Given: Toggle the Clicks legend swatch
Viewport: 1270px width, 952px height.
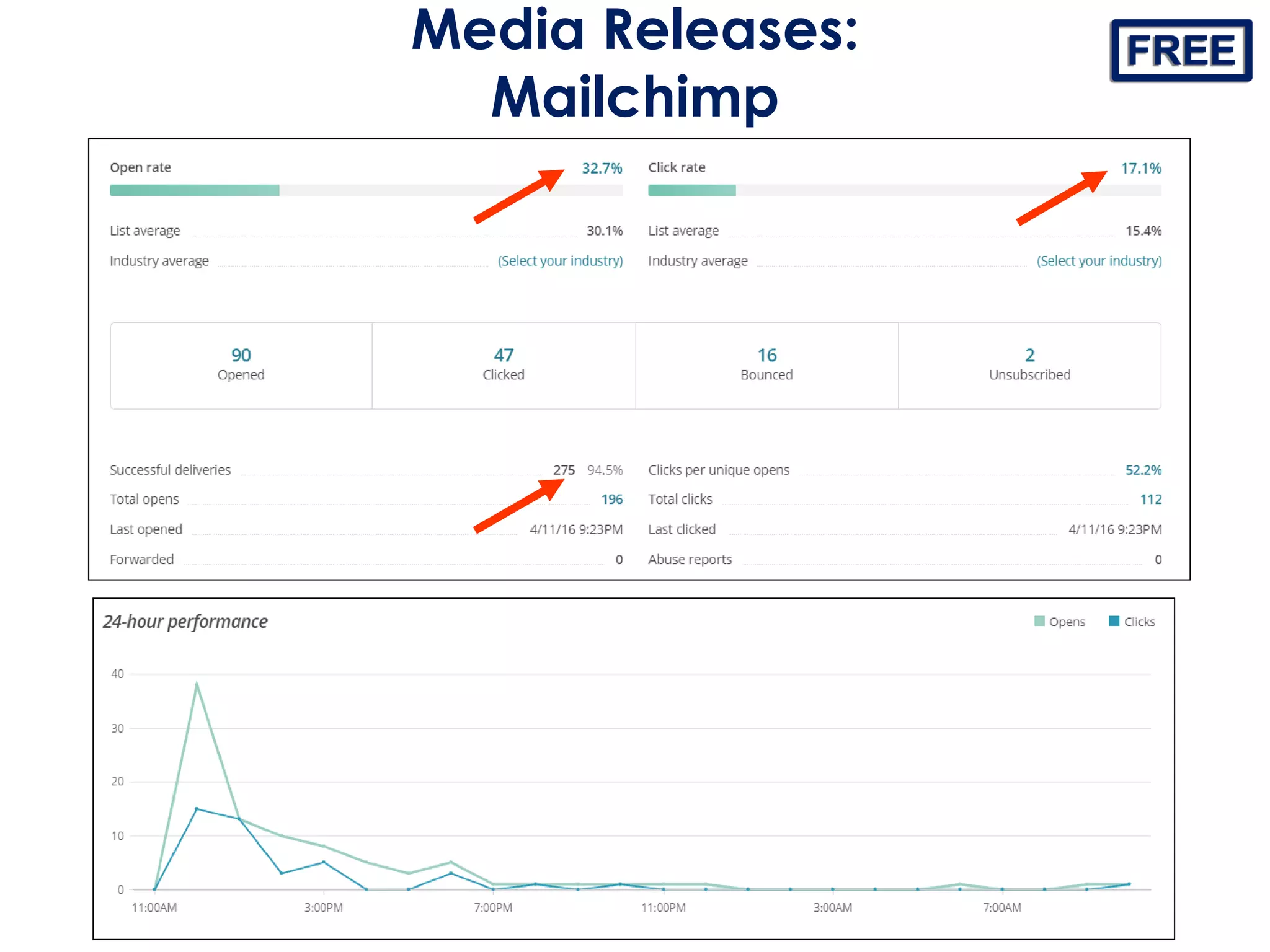Looking at the screenshot, I should (x=1114, y=621).
